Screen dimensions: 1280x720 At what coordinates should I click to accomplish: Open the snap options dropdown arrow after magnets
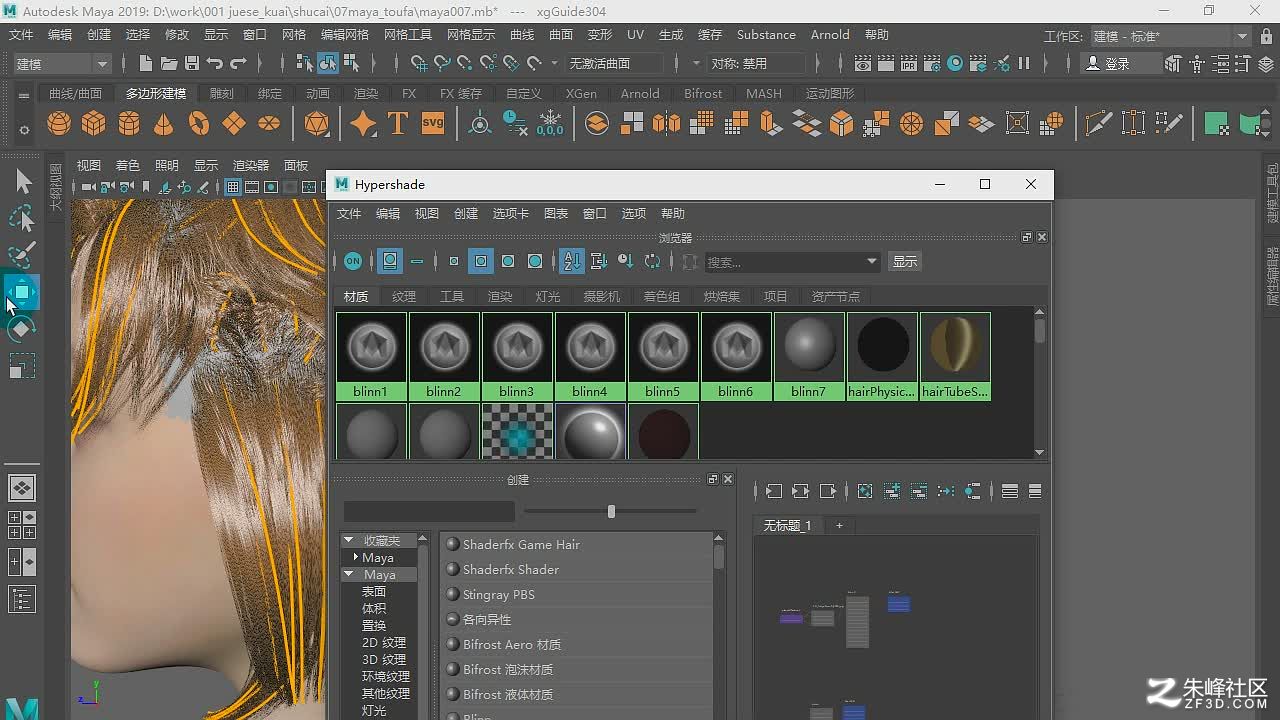(555, 63)
